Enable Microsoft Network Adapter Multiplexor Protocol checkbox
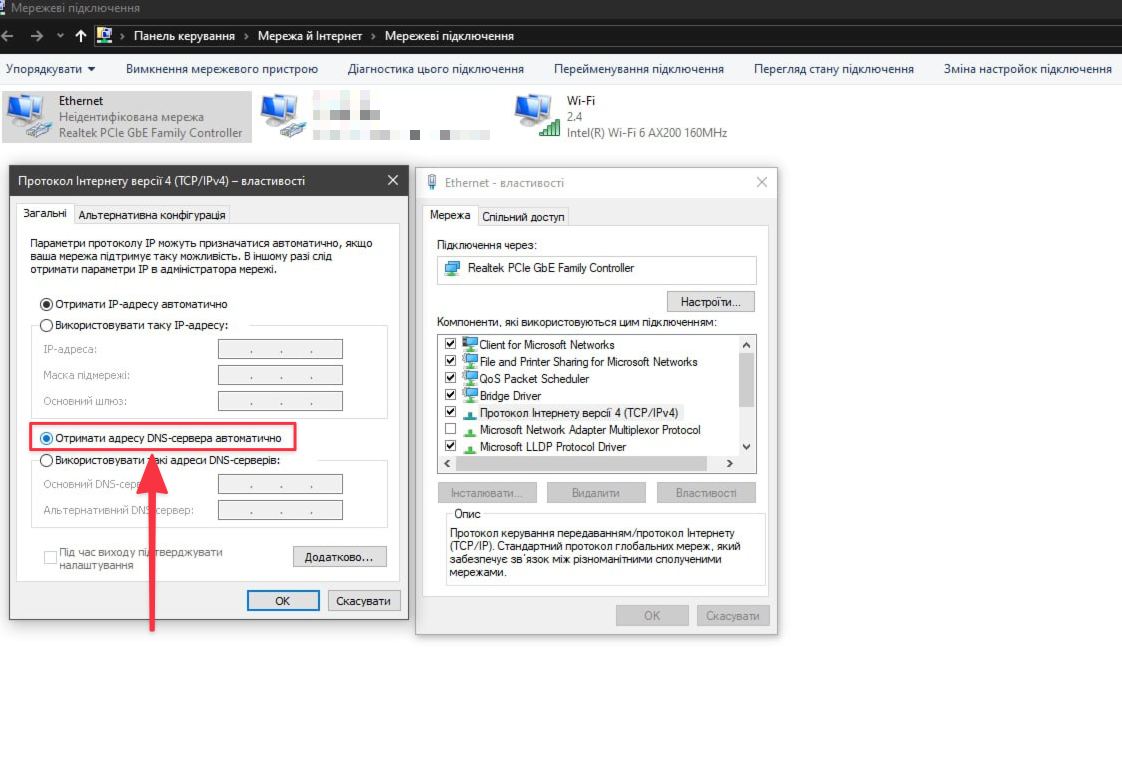Screen dimensions: 1122x784 [x=450, y=430]
